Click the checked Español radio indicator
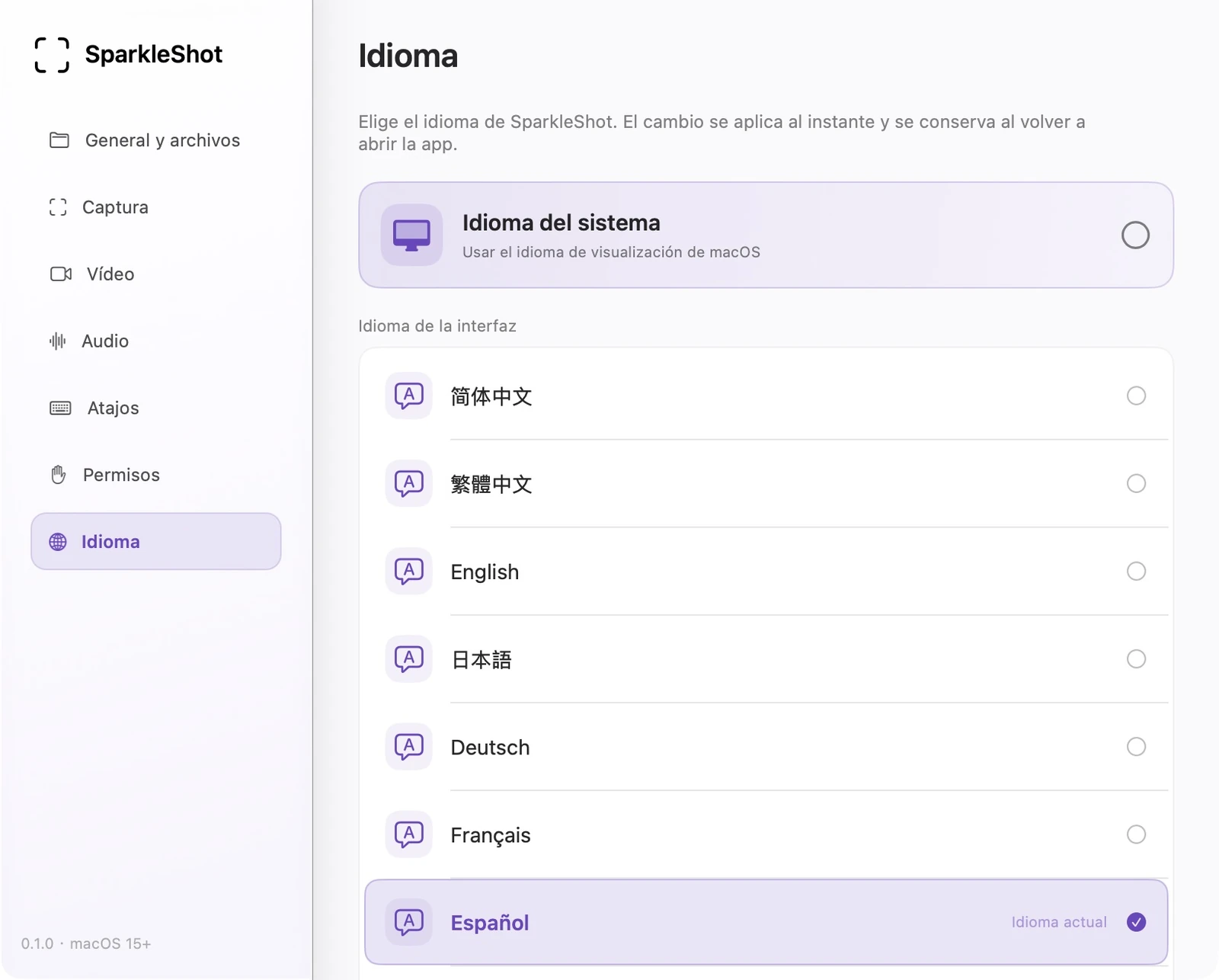Screen dimensions: 1219x980 (1136, 922)
